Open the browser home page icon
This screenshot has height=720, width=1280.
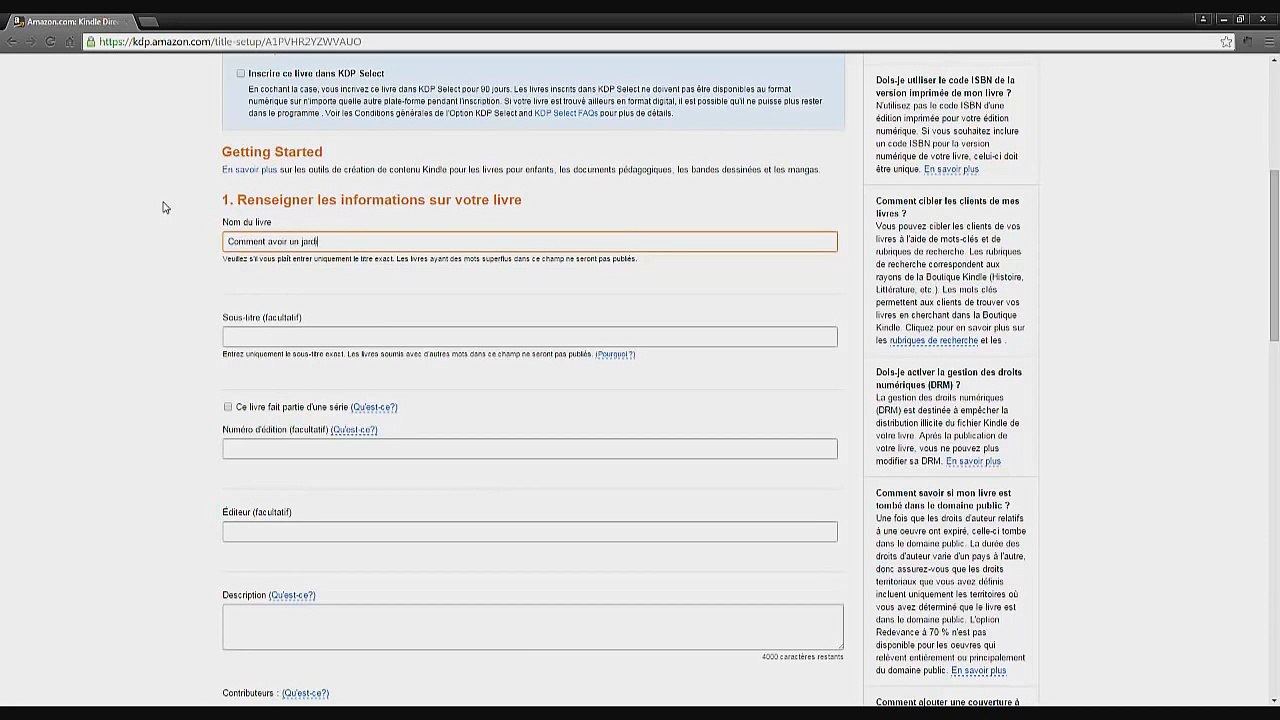pyautogui.click(x=69, y=41)
